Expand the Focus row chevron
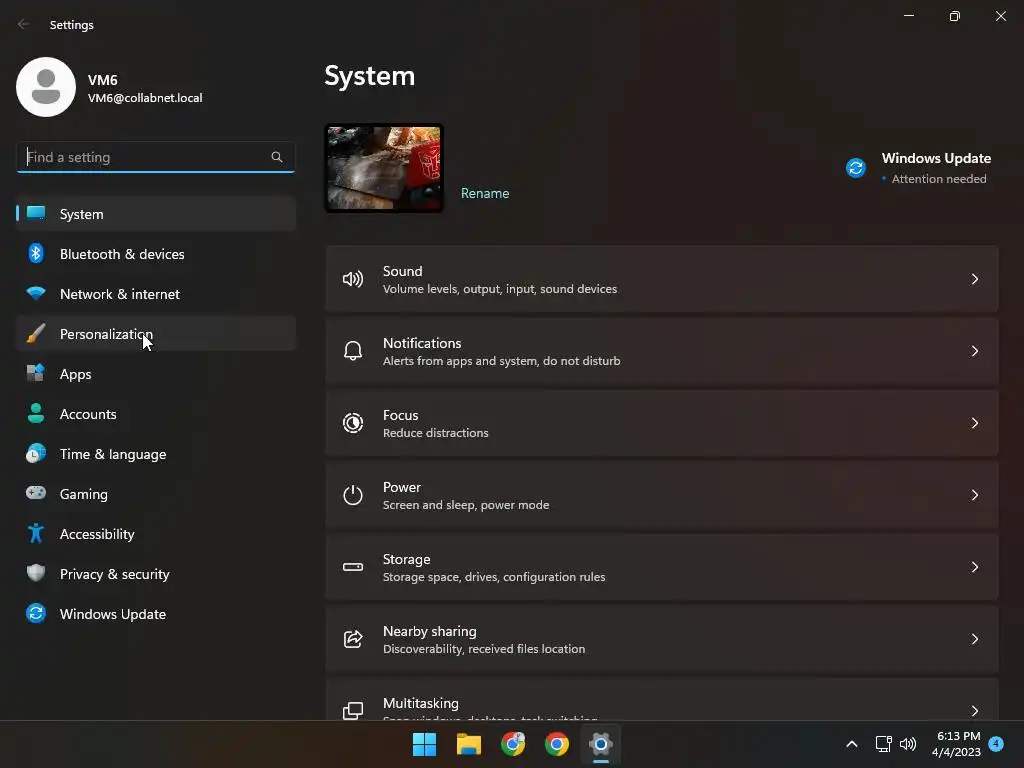This screenshot has height=768, width=1024. pyautogui.click(x=974, y=423)
